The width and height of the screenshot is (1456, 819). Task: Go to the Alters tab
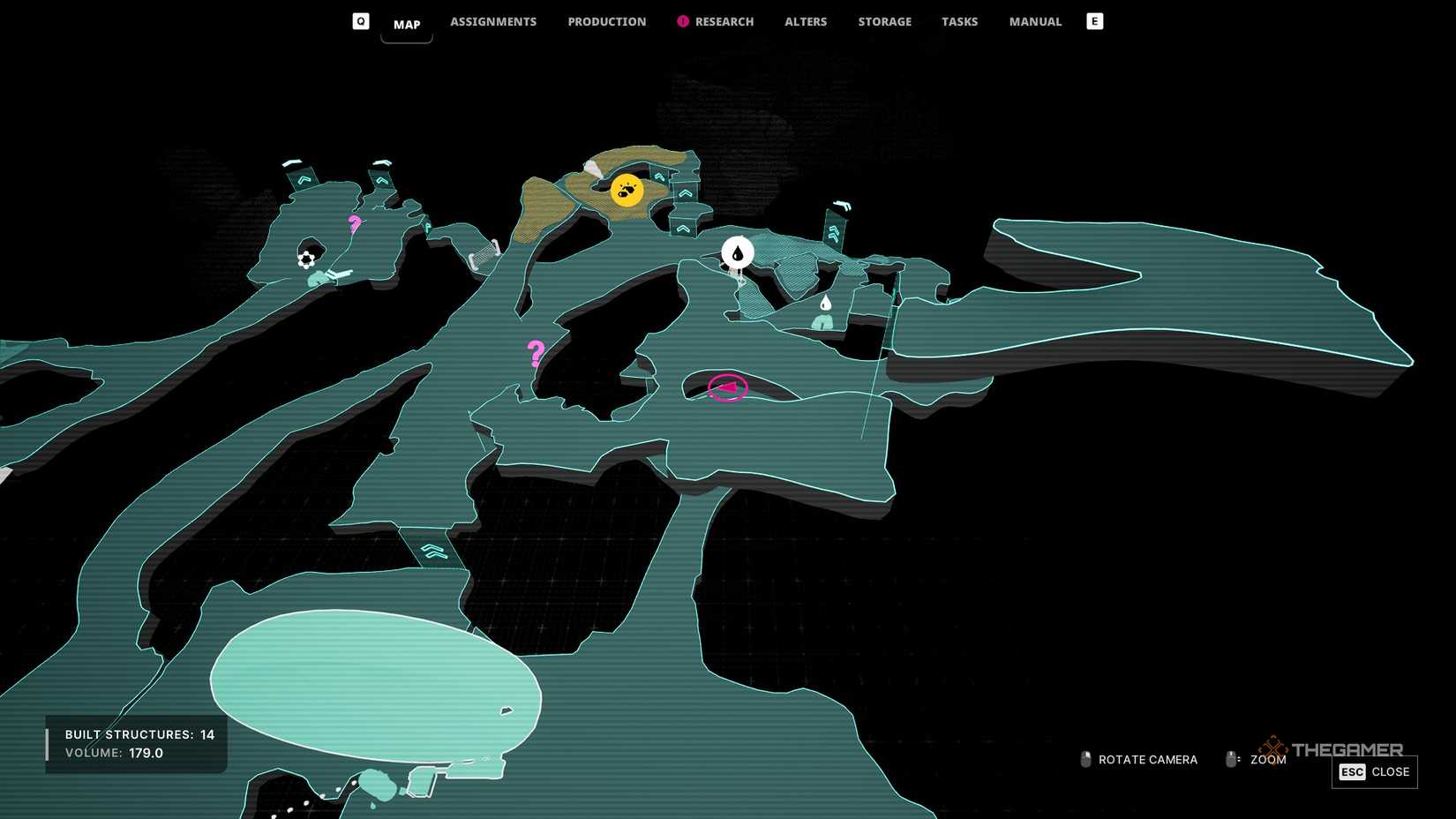pos(806,21)
